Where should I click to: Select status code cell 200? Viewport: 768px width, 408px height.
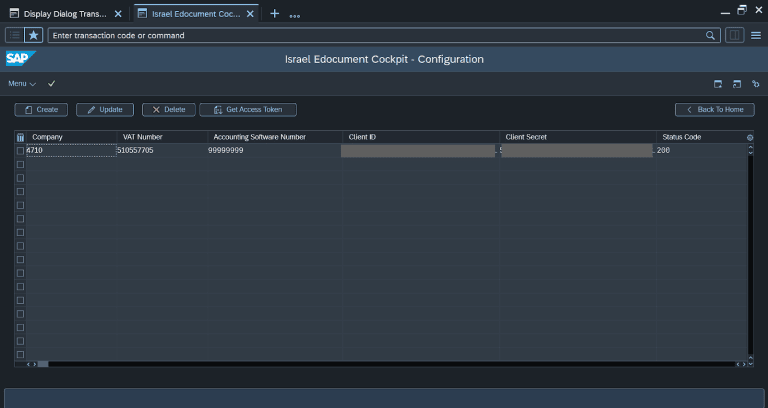click(x=701, y=150)
